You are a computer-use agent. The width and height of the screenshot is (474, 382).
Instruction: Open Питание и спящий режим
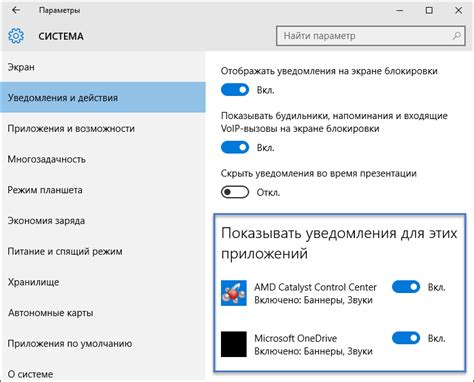pos(103,251)
